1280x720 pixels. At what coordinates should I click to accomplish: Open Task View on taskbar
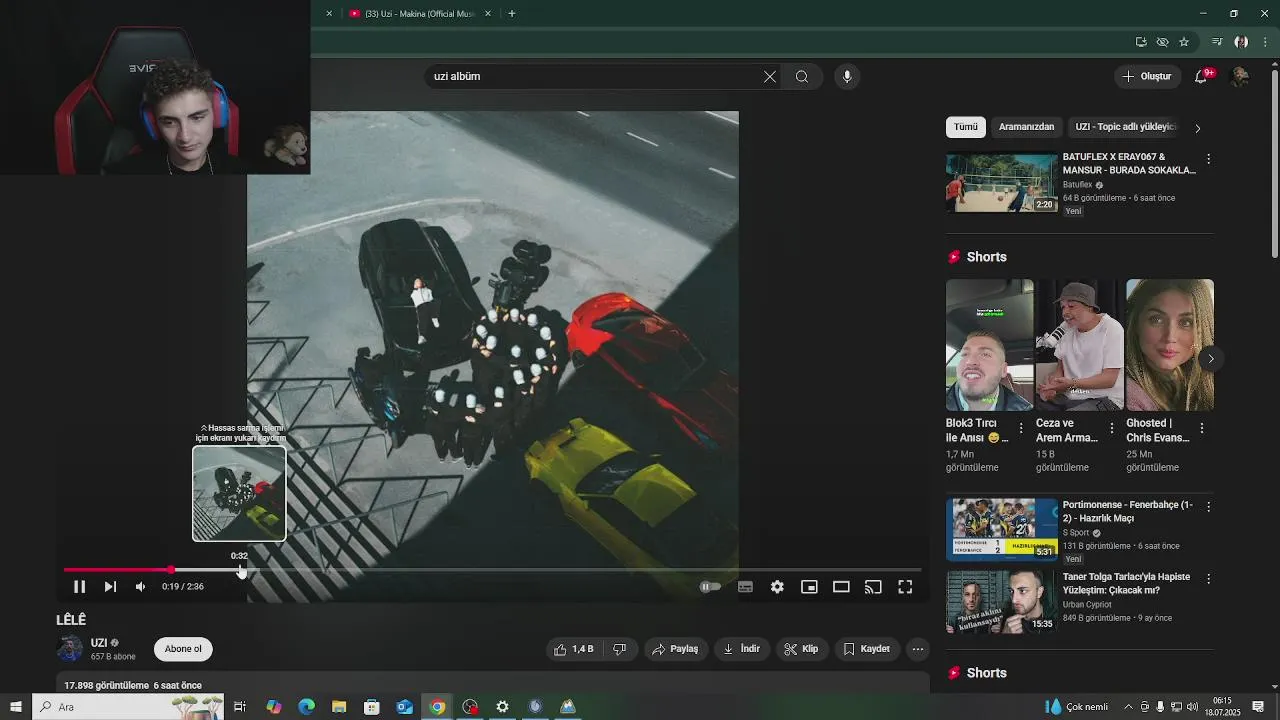pos(240,707)
